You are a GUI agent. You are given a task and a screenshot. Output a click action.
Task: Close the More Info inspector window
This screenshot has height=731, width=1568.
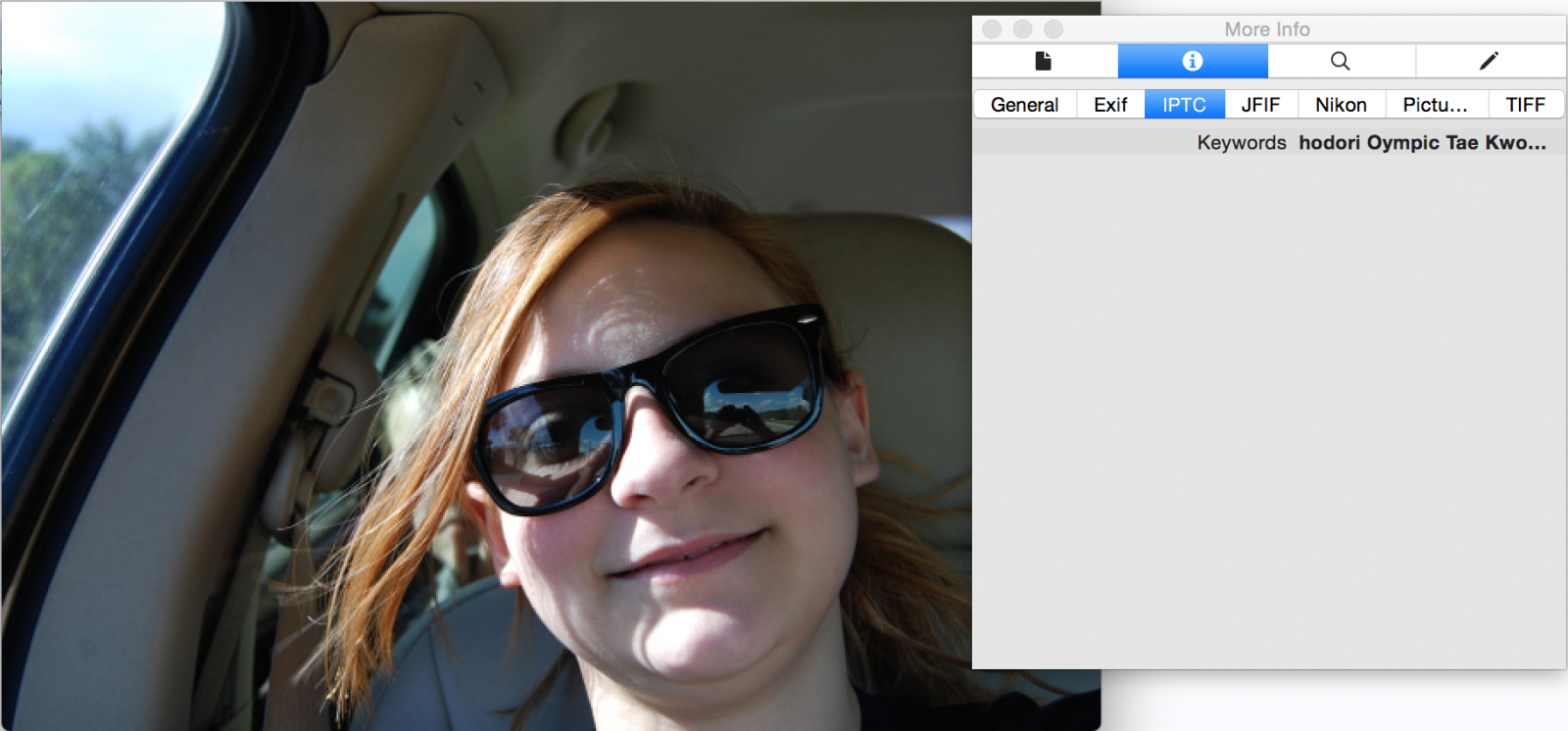pos(992,29)
